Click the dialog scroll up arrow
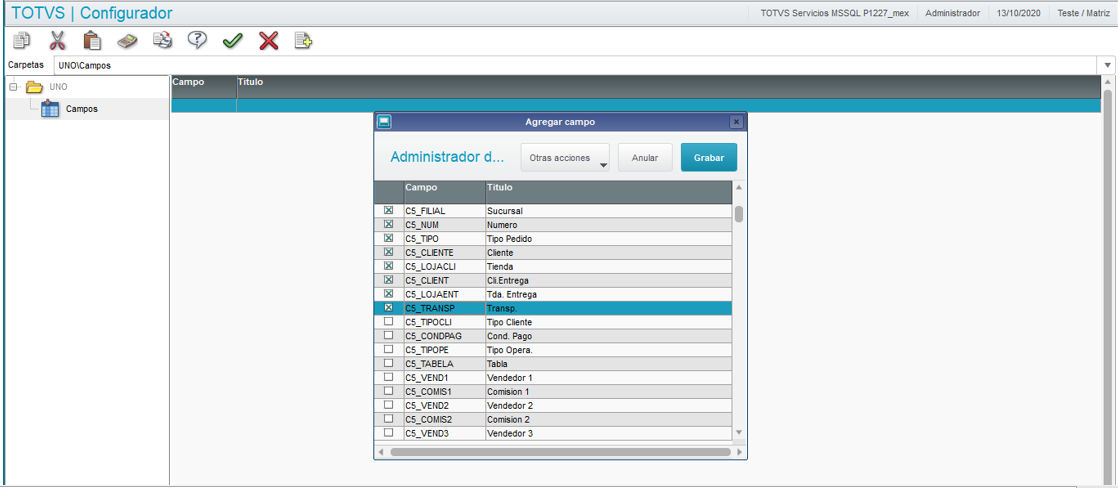1118x488 pixels. [x=739, y=188]
